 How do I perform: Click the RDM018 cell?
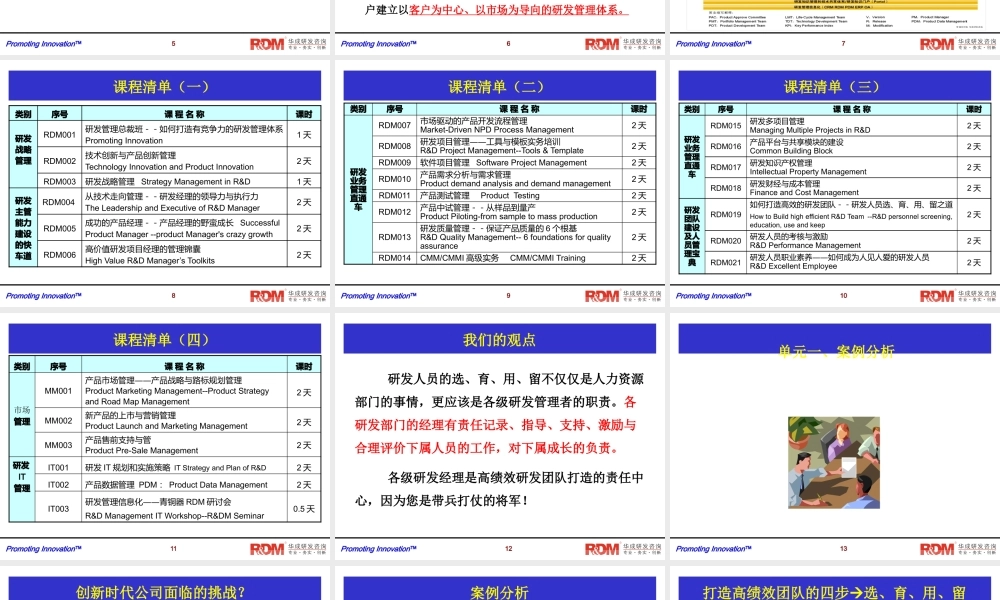(x=726, y=188)
